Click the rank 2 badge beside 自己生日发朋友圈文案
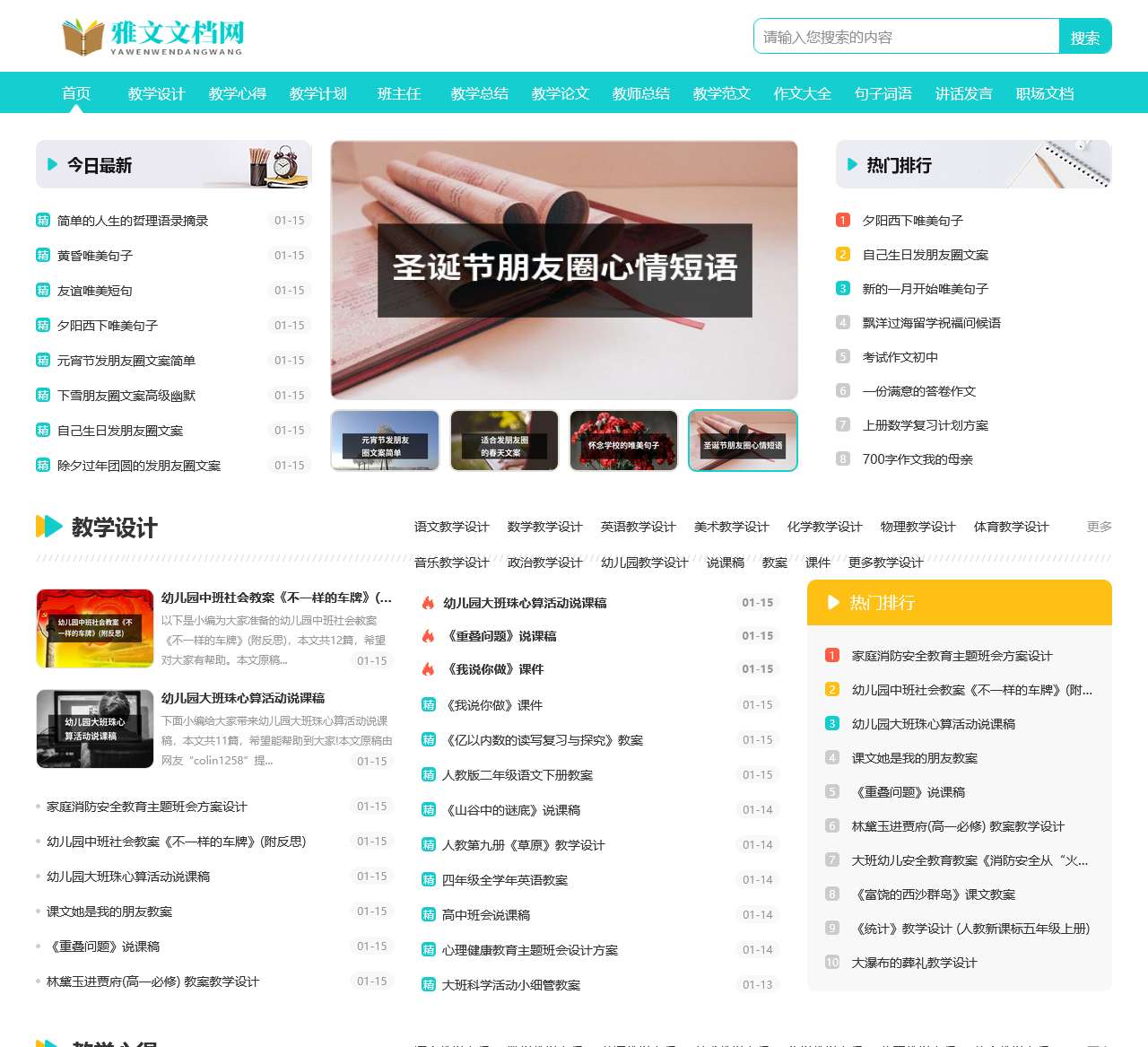The image size is (1148, 1047). 842,254
